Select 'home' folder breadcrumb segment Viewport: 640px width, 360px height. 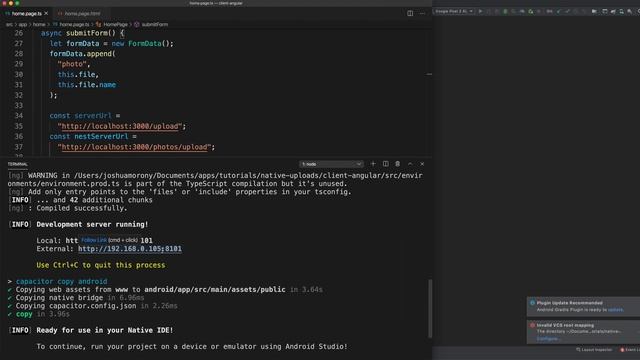(39, 24)
